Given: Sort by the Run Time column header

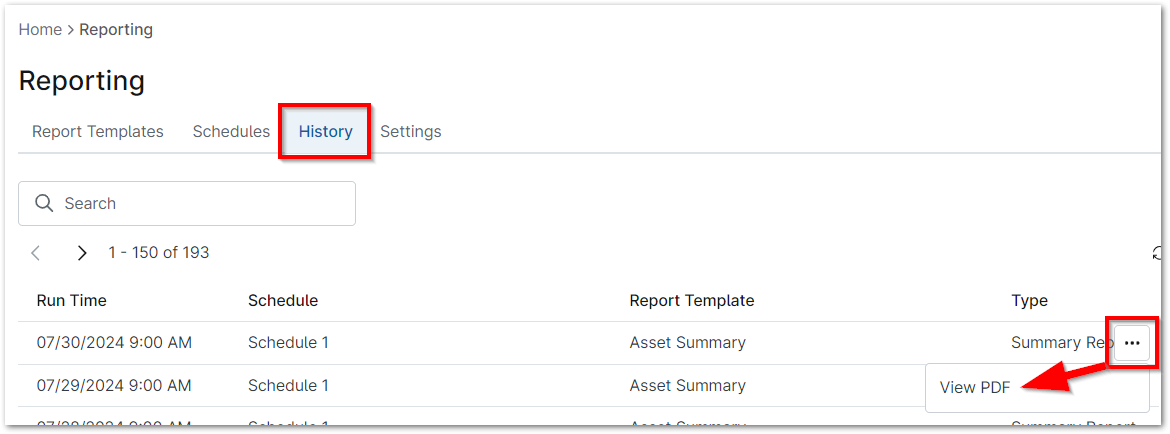Looking at the screenshot, I should click(x=72, y=300).
